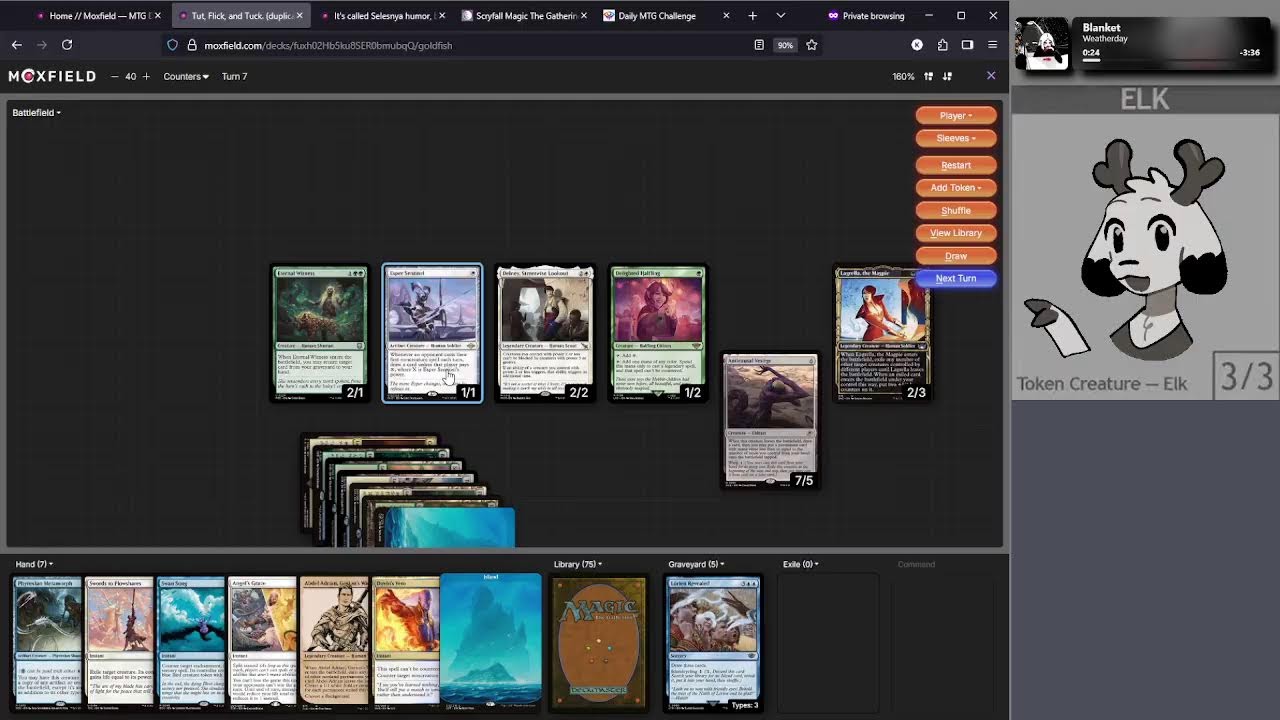Image resolution: width=1280 pixels, height=720 pixels.
Task: Open the browser extensions menu
Action: tap(942, 45)
